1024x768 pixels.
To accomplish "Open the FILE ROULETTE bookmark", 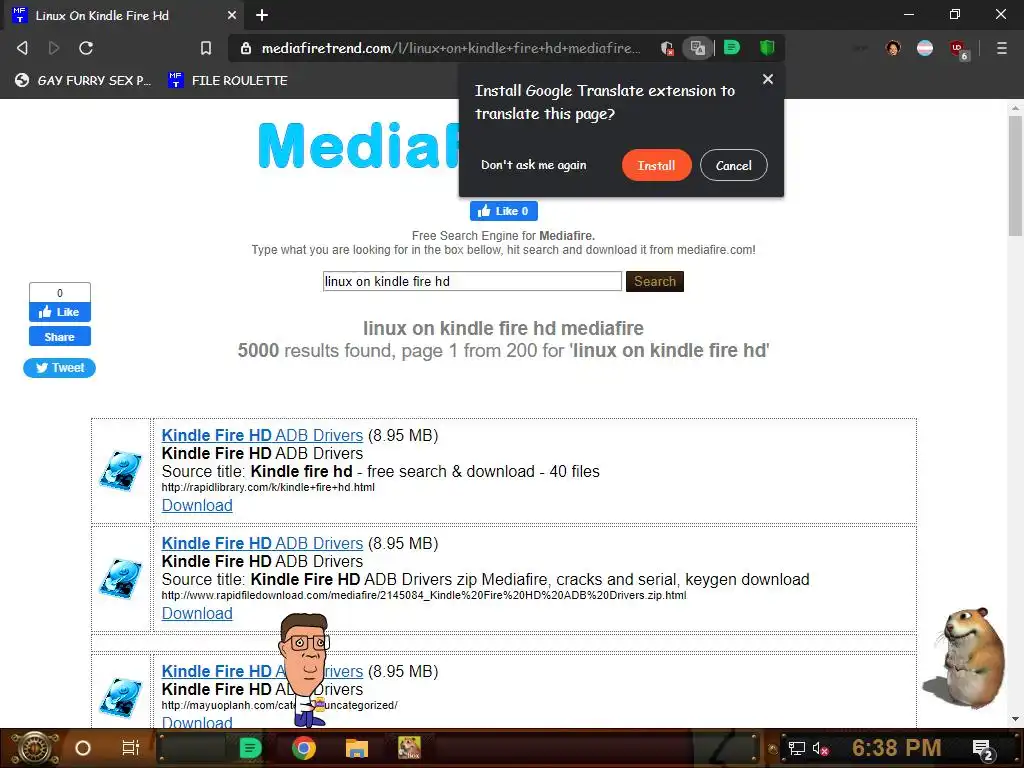I will pos(228,80).
